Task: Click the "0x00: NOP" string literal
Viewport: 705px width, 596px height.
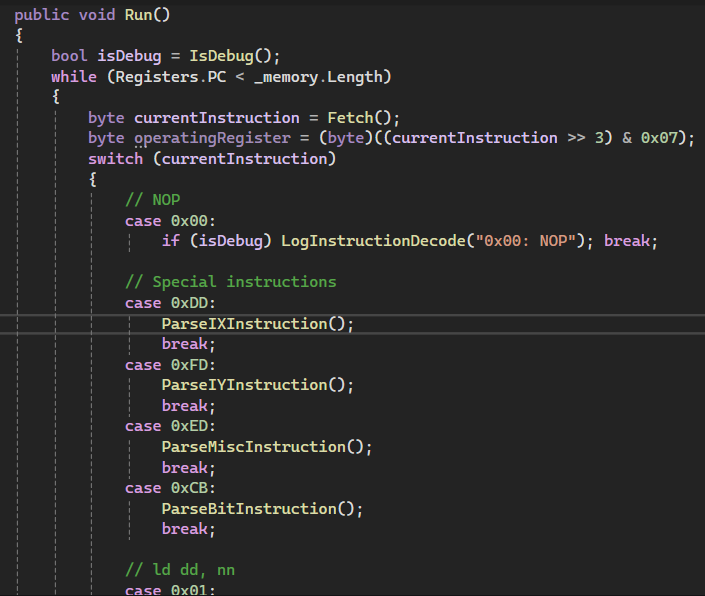Action: [x=526, y=241]
